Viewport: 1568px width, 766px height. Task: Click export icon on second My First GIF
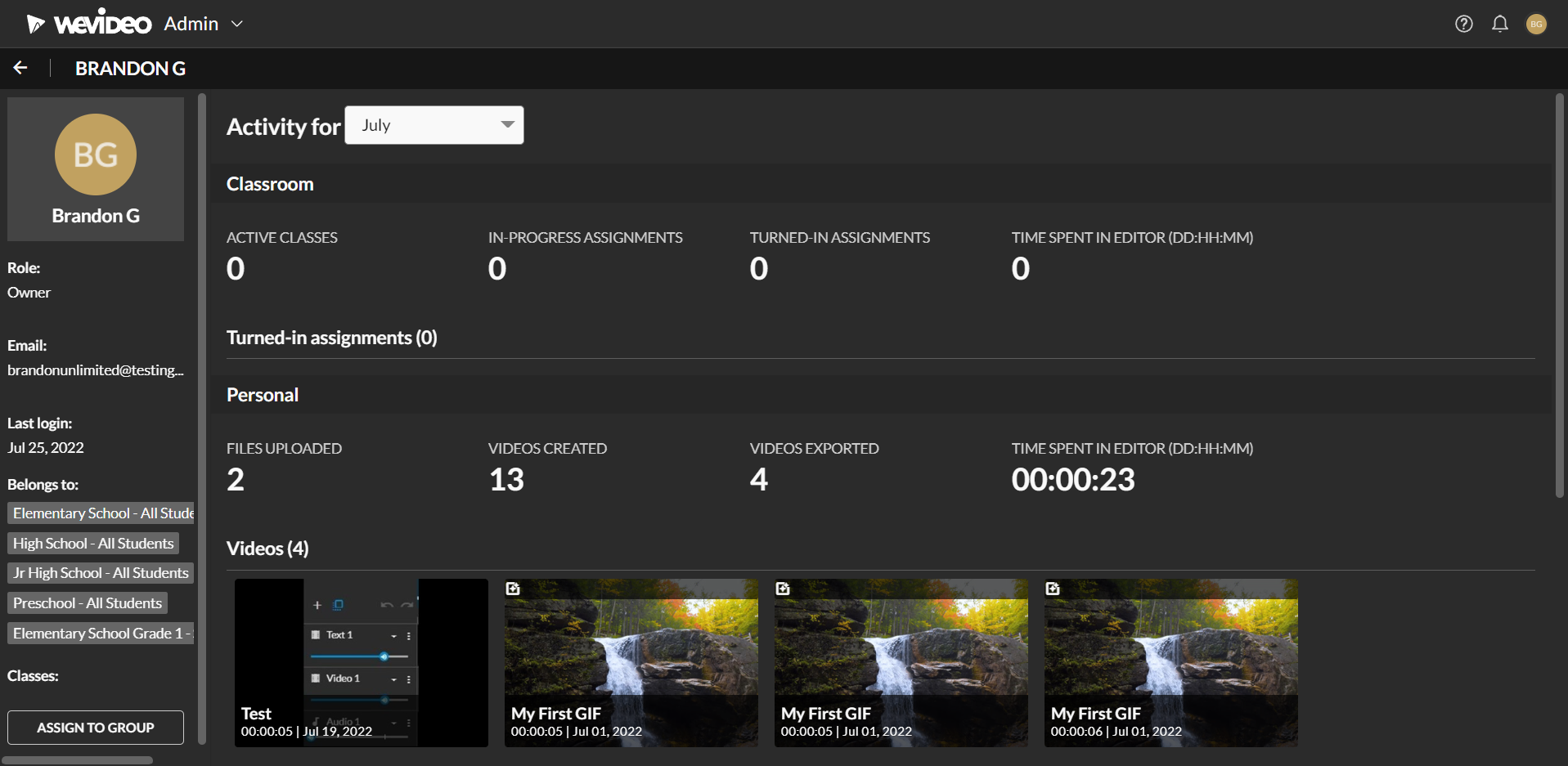click(783, 589)
